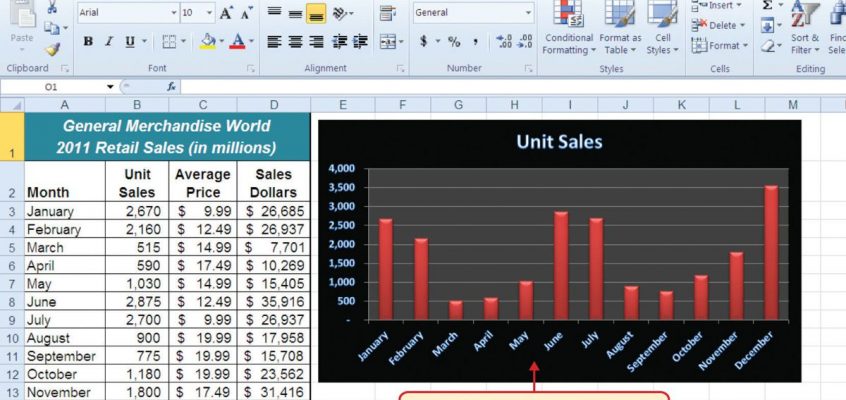Image resolution: width=846 pixels, height=400 pixels.
Task: Select column B header
Action: (137, 105)
